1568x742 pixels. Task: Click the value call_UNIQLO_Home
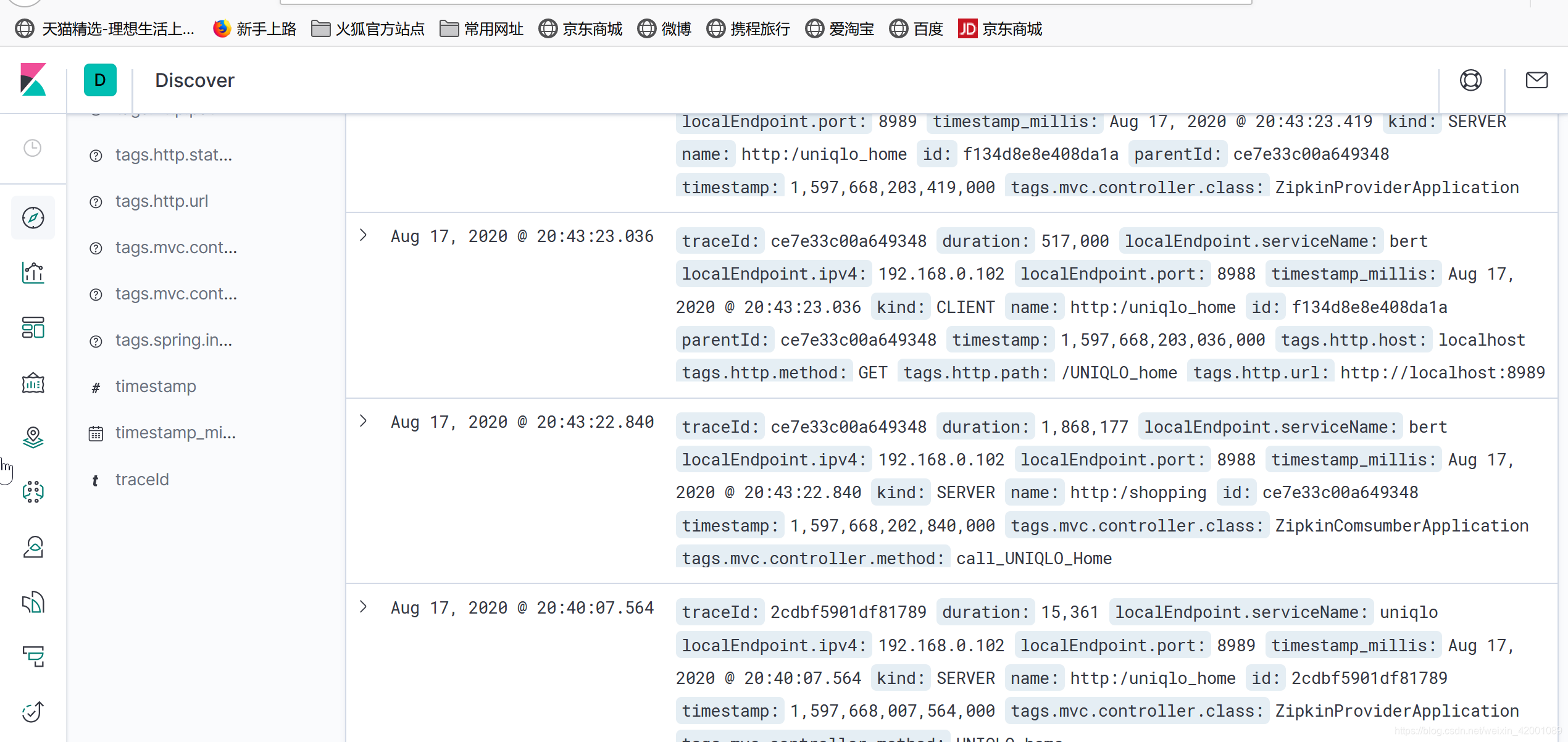tap(1034, 559)
